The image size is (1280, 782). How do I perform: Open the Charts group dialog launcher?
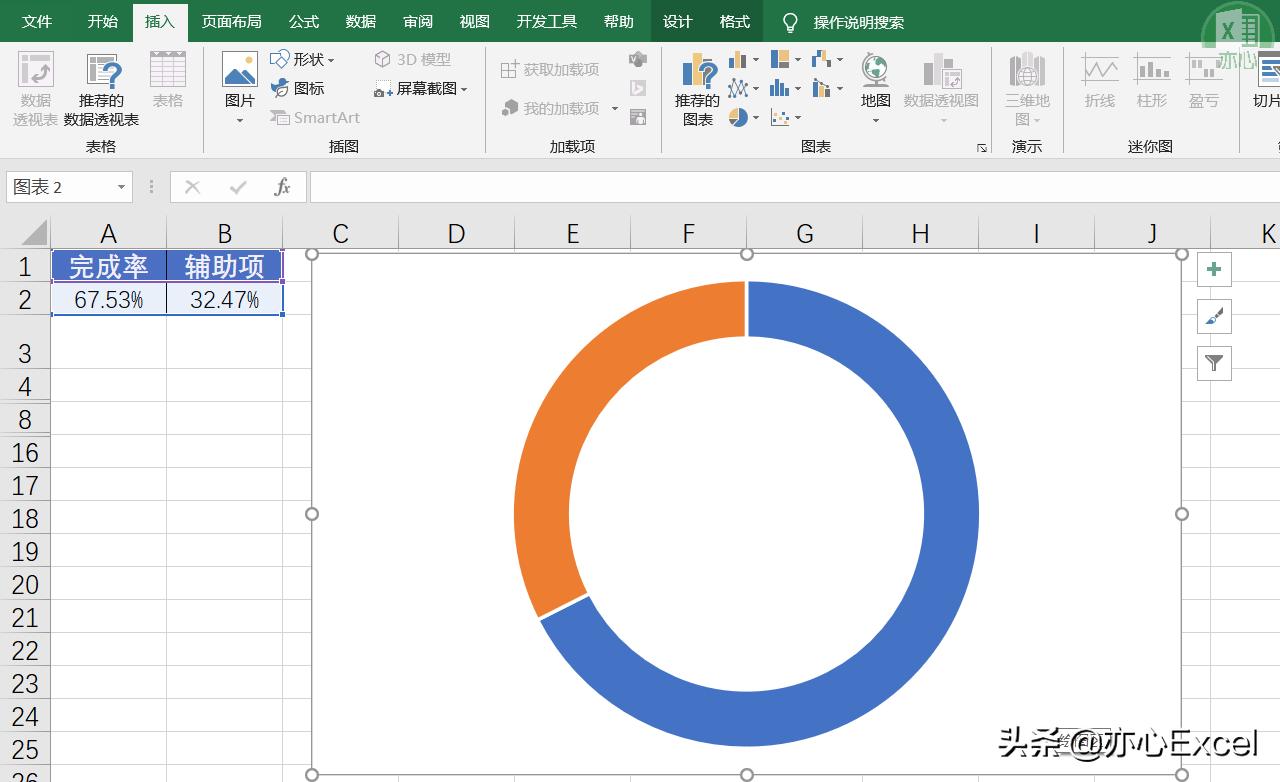point(983,148)
